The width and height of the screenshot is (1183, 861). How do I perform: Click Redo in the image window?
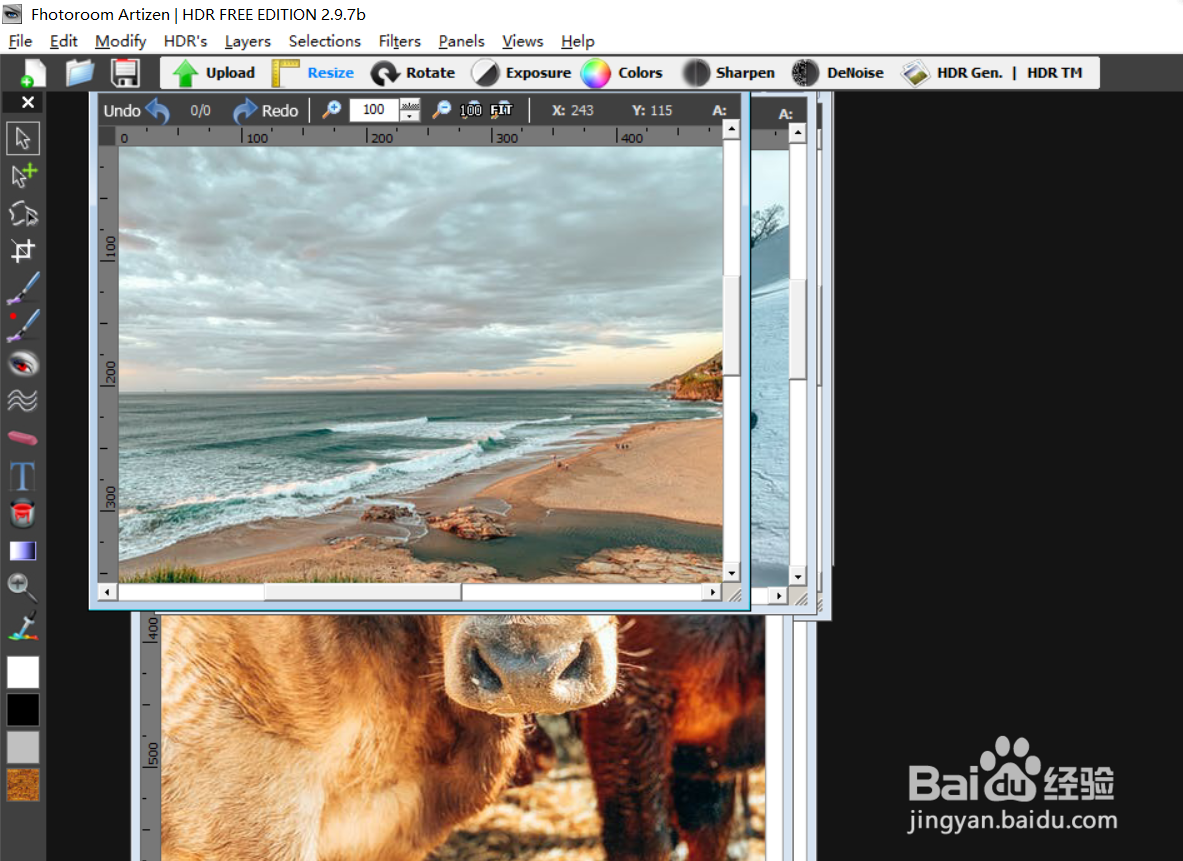[x=266, y=111]
